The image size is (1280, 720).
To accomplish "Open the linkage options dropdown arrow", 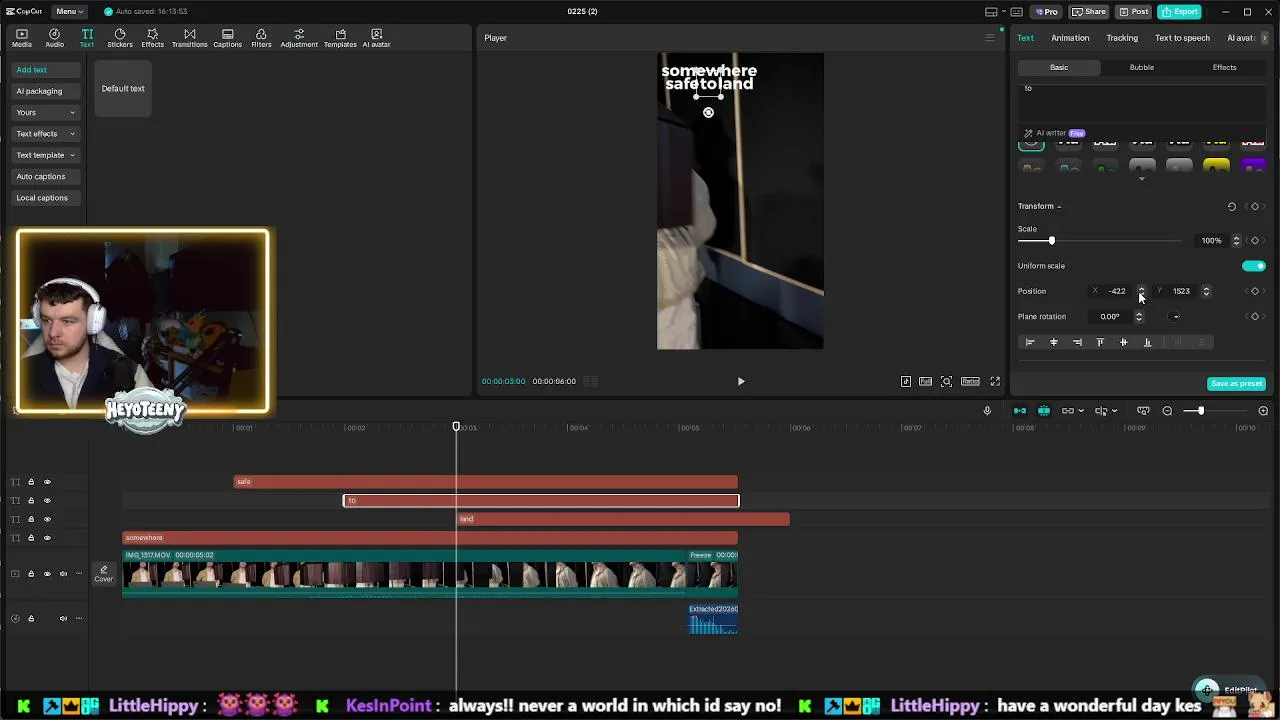I will 1081,411.
